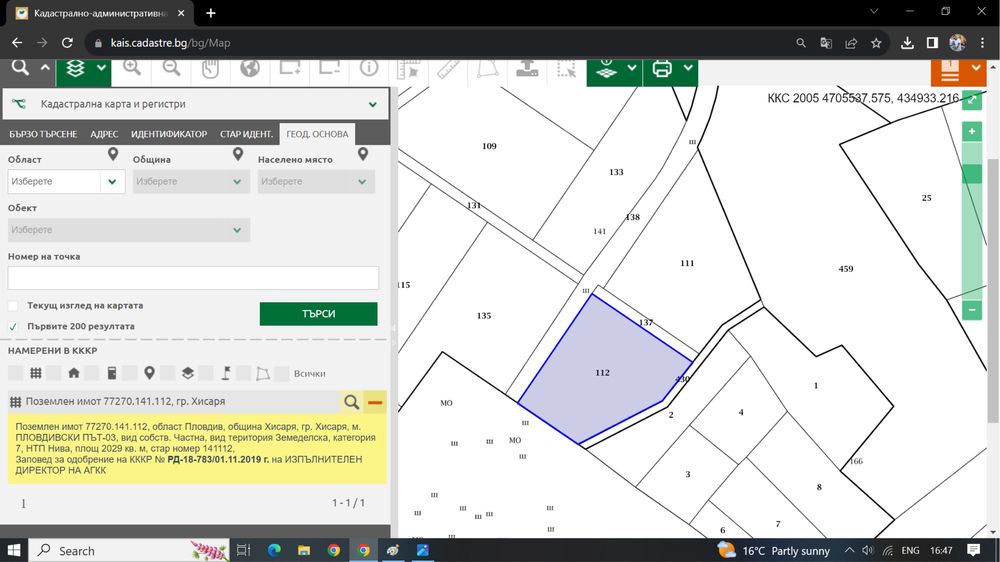1000x562 pixels.
Task: Activate the pan hand tool
Action: tap(210, 68)
